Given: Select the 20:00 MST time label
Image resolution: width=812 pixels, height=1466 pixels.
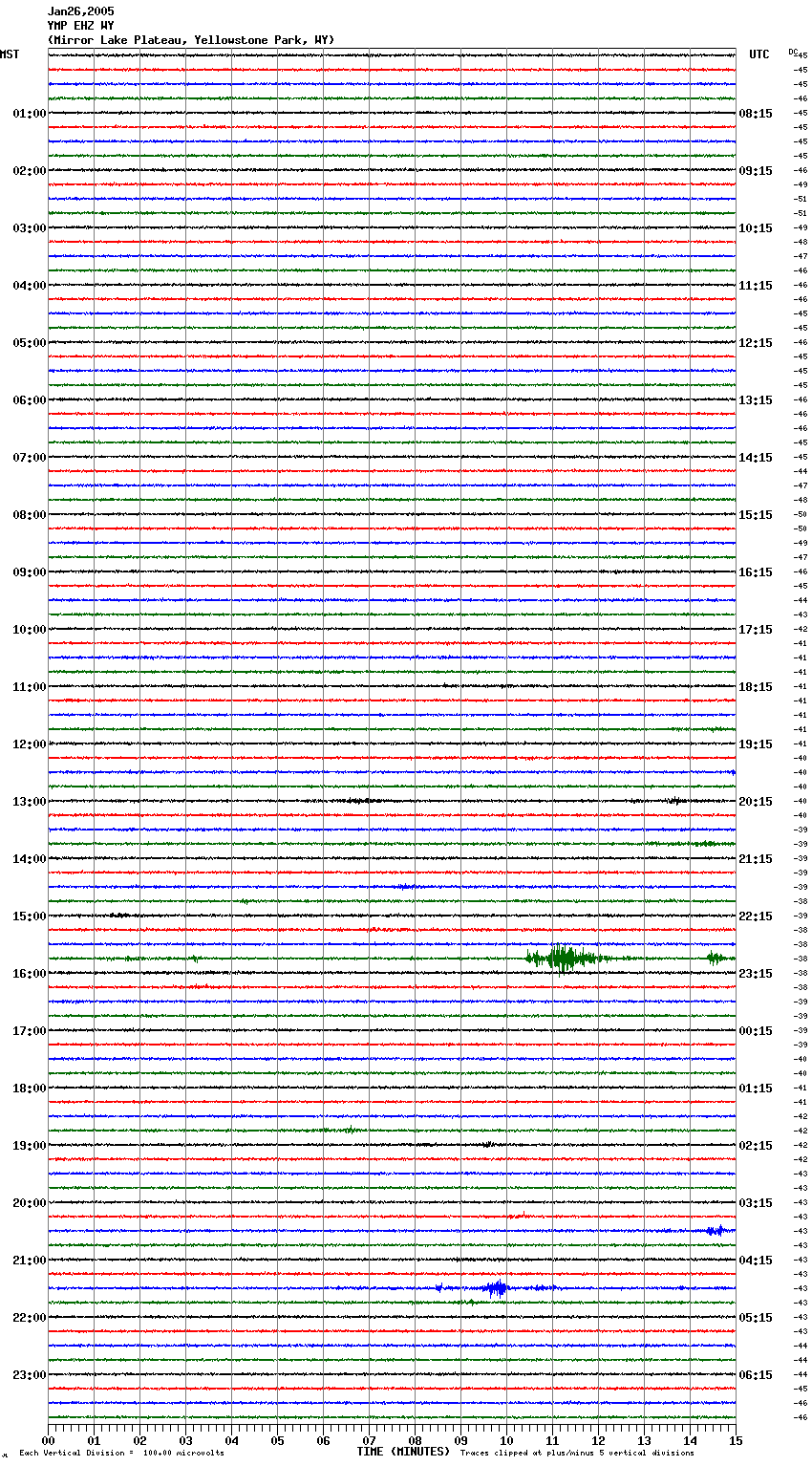Looking at the screenshot, I should pyautogui.click(x=30, y=1203).
